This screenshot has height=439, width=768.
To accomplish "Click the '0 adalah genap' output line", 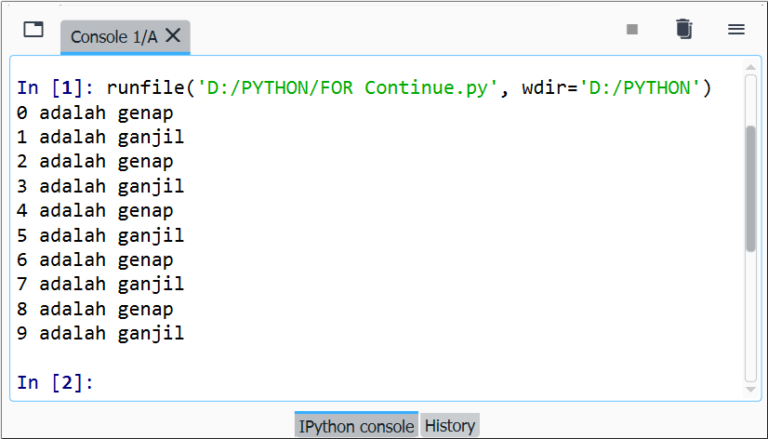I will click(95, 112).
